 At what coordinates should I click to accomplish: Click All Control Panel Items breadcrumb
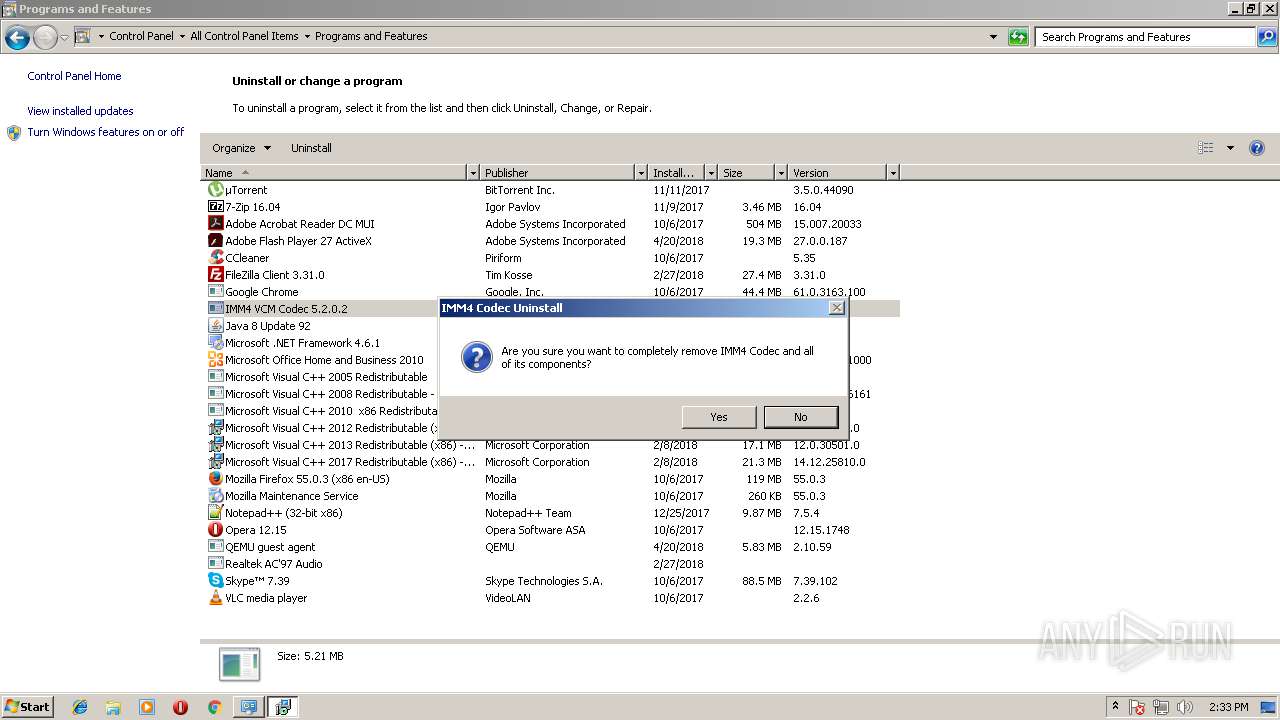click(x=244, y=36)
